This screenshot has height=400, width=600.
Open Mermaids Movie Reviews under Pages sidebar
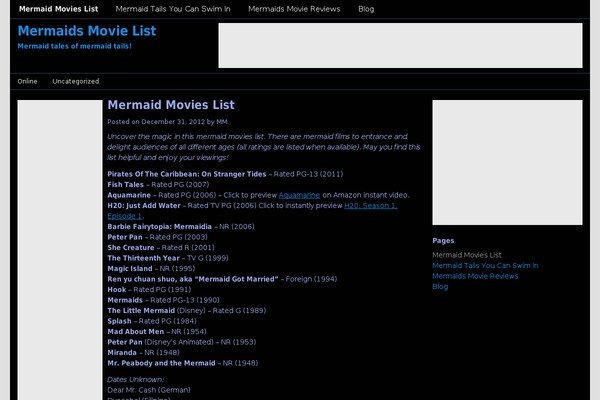(x=475, y=276)
